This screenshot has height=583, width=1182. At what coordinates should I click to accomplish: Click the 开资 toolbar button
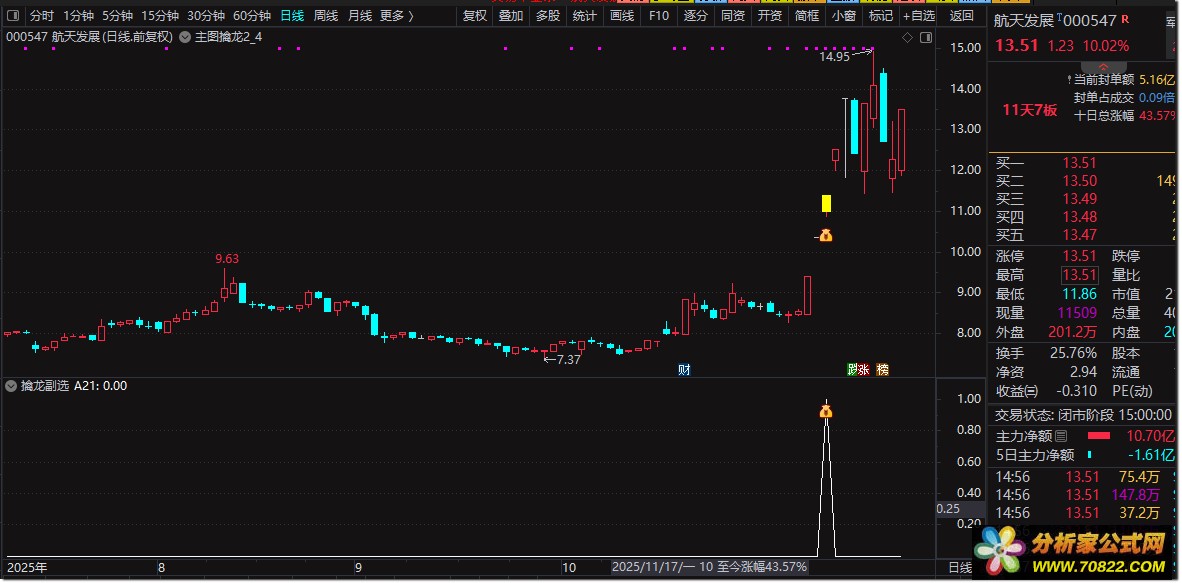(770, 15)
